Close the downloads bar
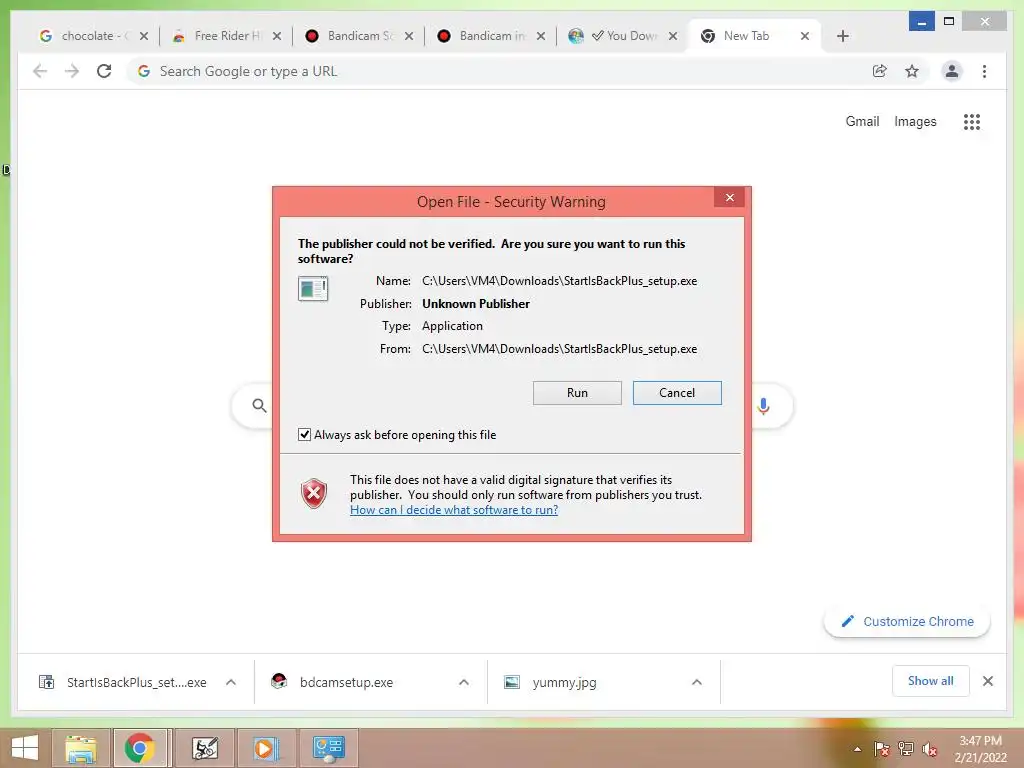Viewport: 1024px width, 768px height. (x=987, y=681)
